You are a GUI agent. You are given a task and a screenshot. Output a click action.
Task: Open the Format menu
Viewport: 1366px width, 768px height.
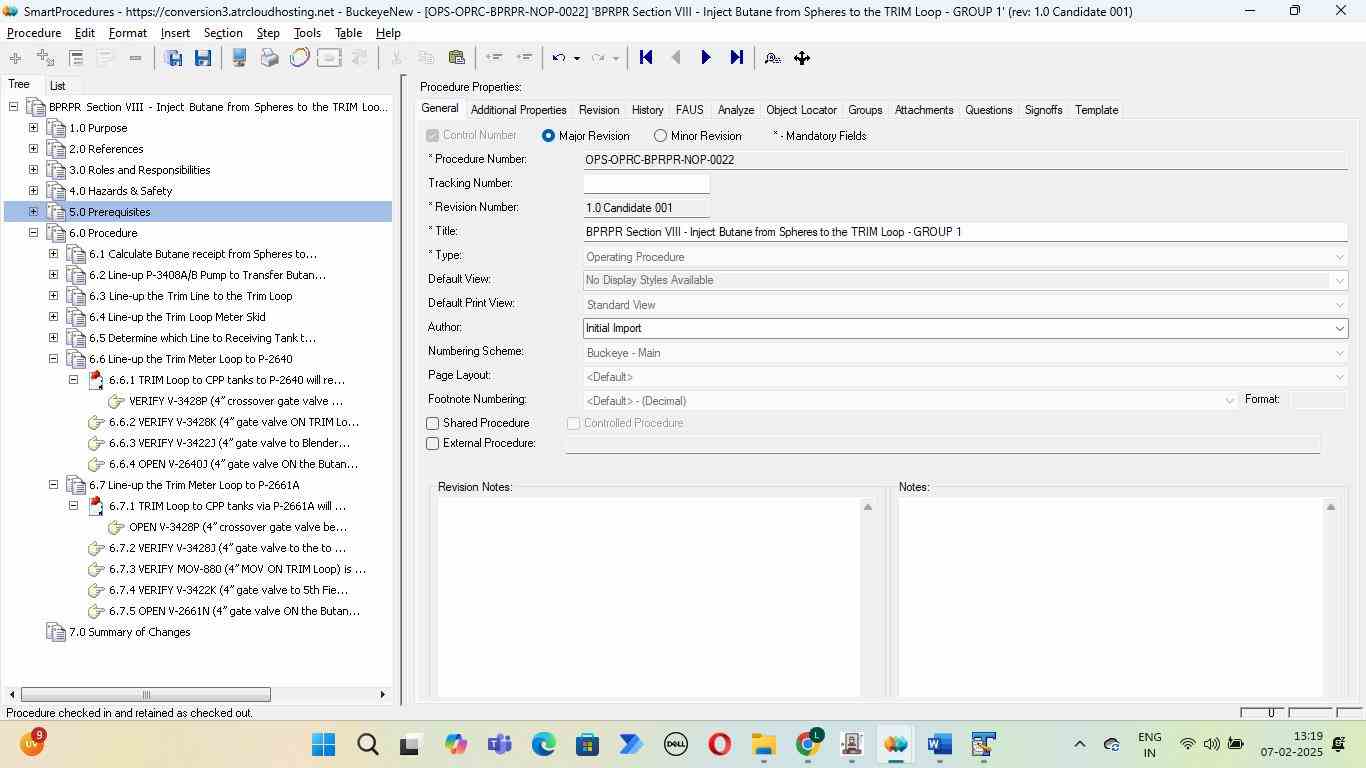pos(127,33)
